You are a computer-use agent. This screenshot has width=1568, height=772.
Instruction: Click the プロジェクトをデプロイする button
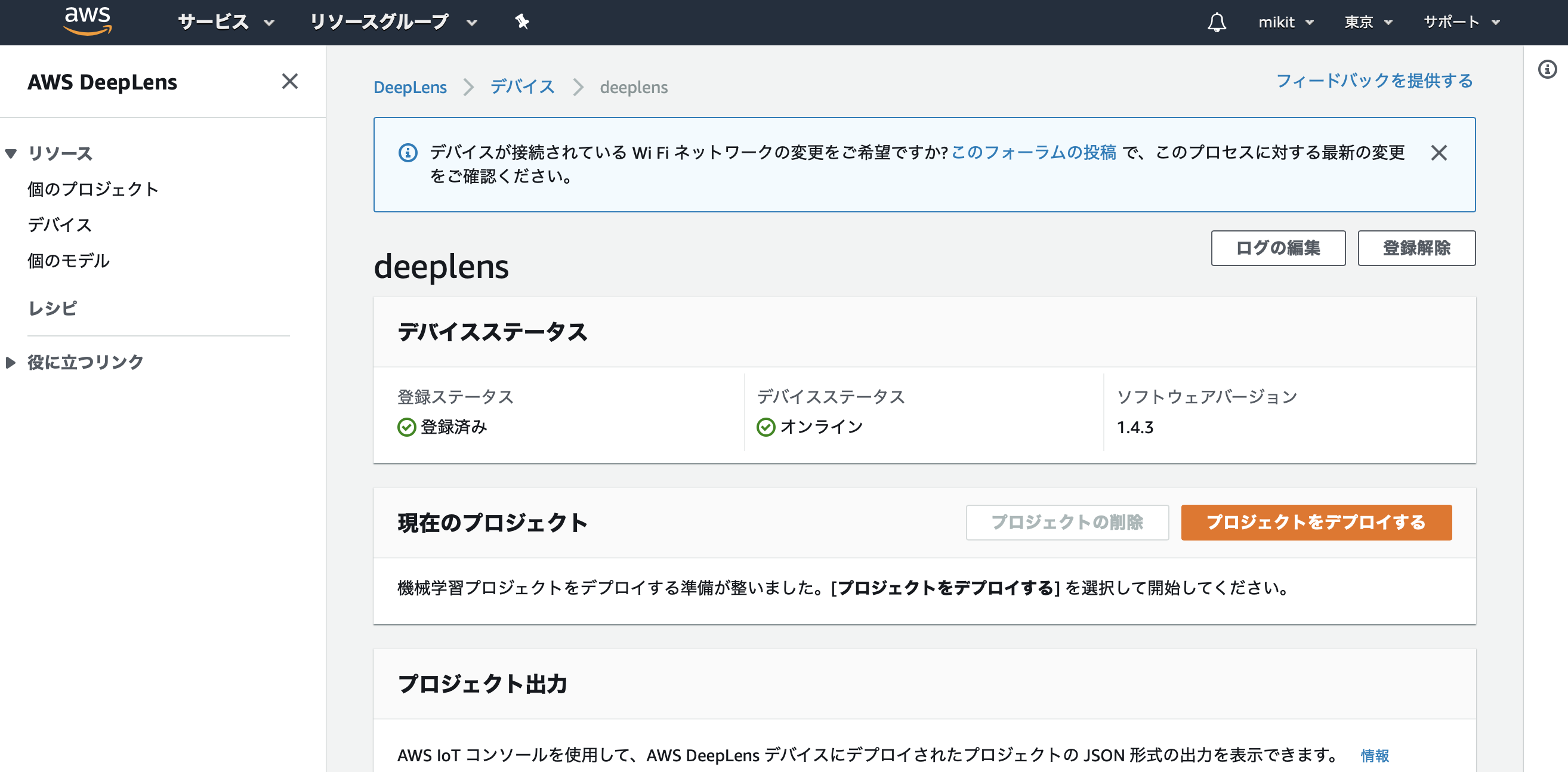1316,522
